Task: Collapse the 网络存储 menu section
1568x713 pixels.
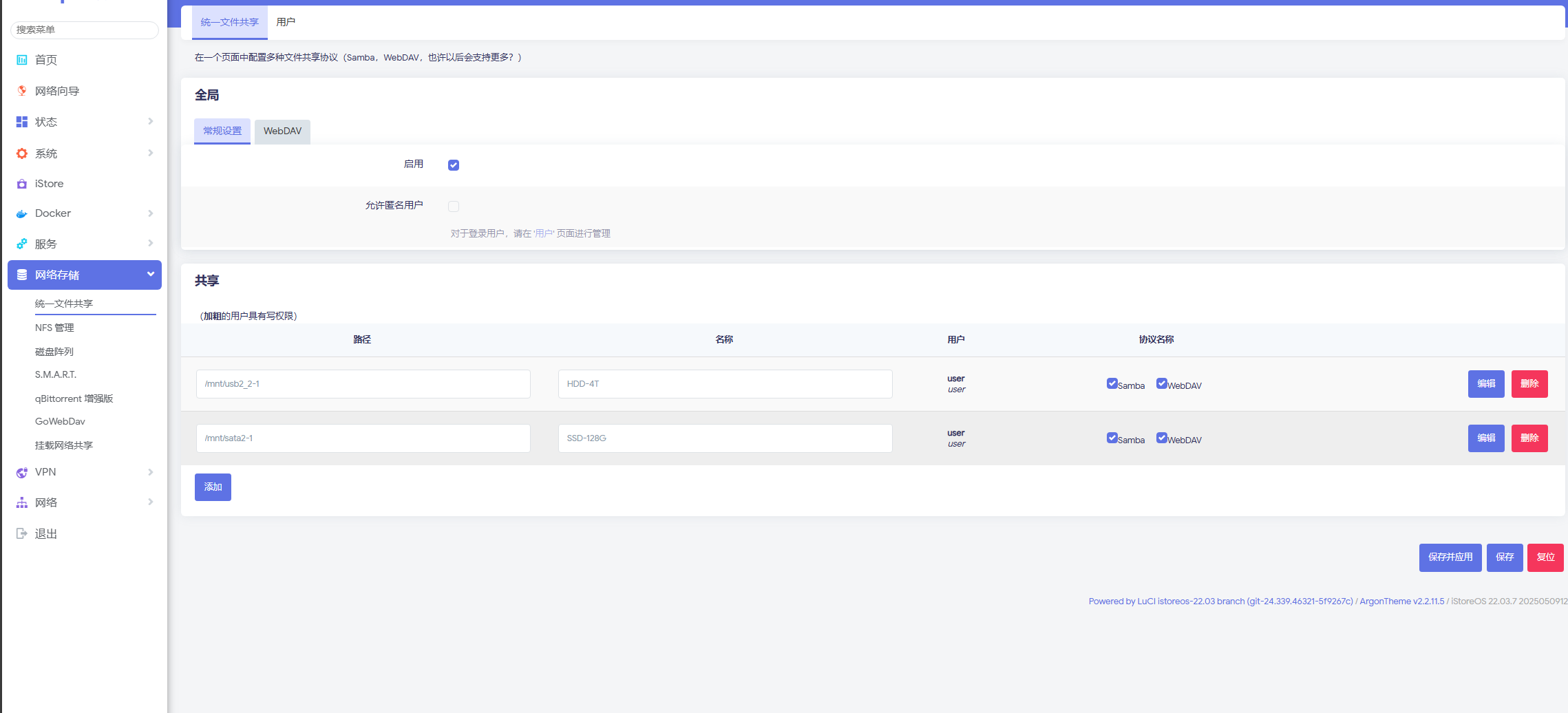Action: [150, 275]
